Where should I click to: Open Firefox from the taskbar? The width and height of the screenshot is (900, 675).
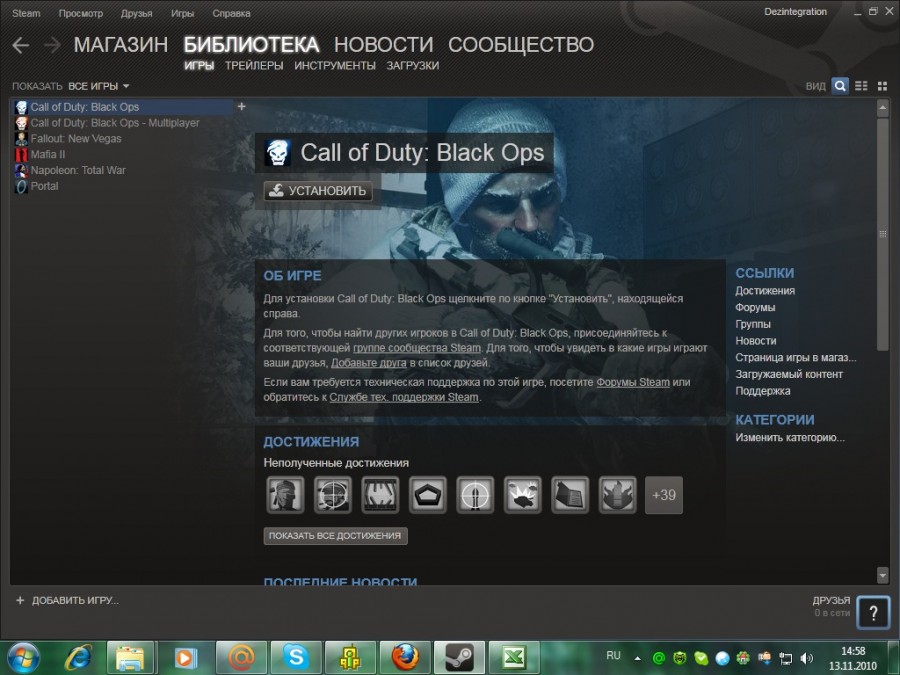405,657
